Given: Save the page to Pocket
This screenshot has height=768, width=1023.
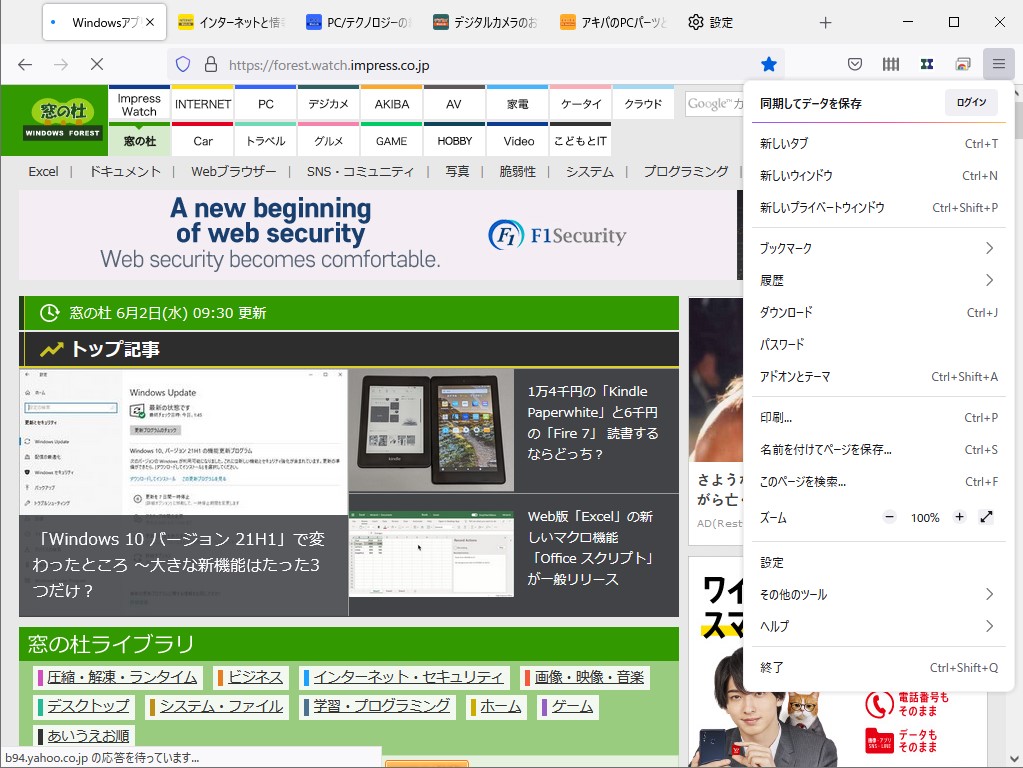Looking at the screenshot, I should [x=855, y=63].
